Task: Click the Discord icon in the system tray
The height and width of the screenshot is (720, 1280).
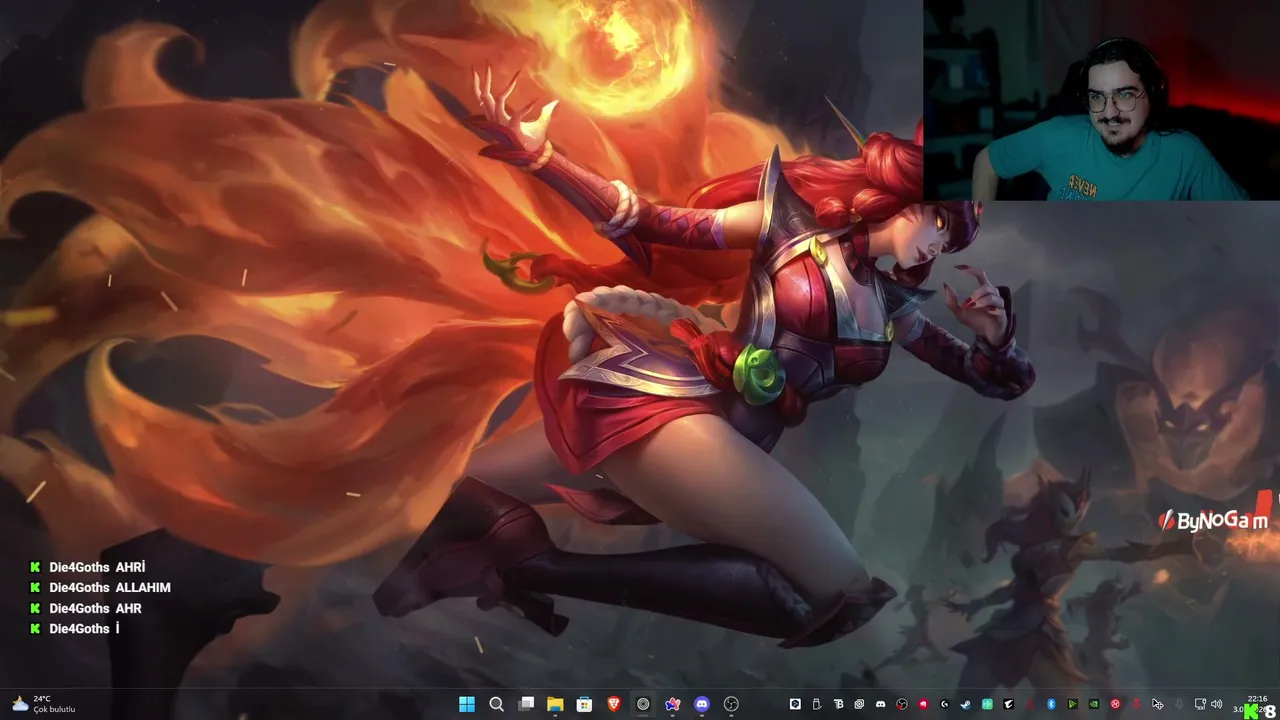Action: click(x=881, y=704)
